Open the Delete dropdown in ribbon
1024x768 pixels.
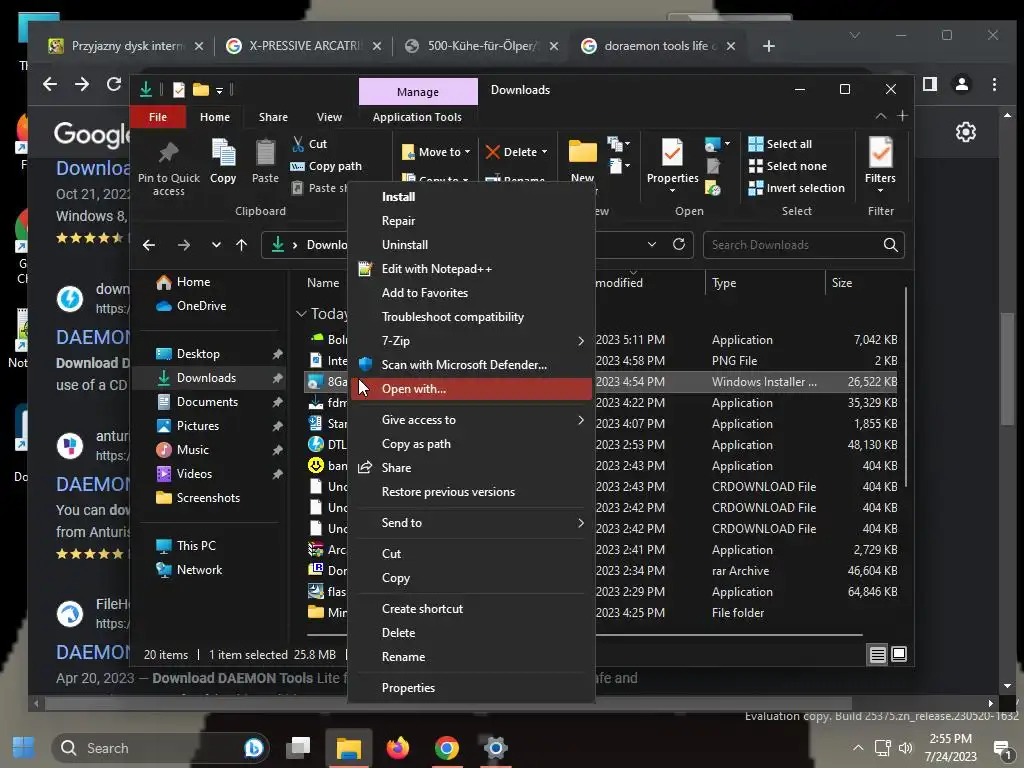pyautogui.click(x=516, y=152)
